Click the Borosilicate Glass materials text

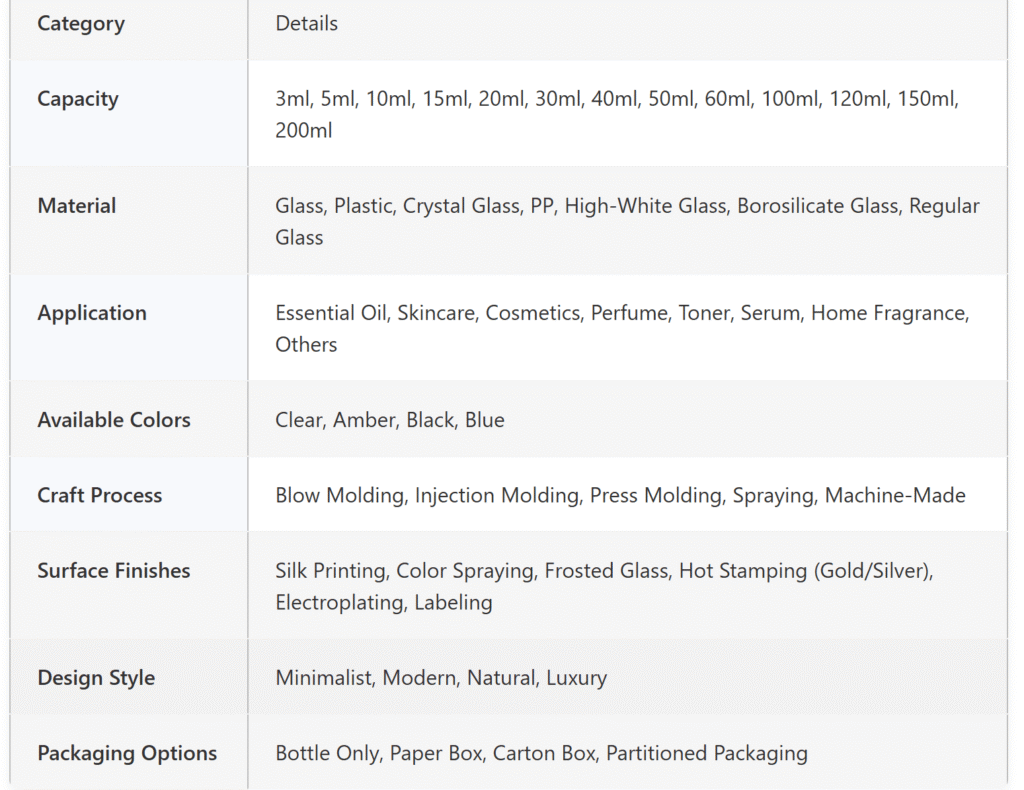coord(627,221)
